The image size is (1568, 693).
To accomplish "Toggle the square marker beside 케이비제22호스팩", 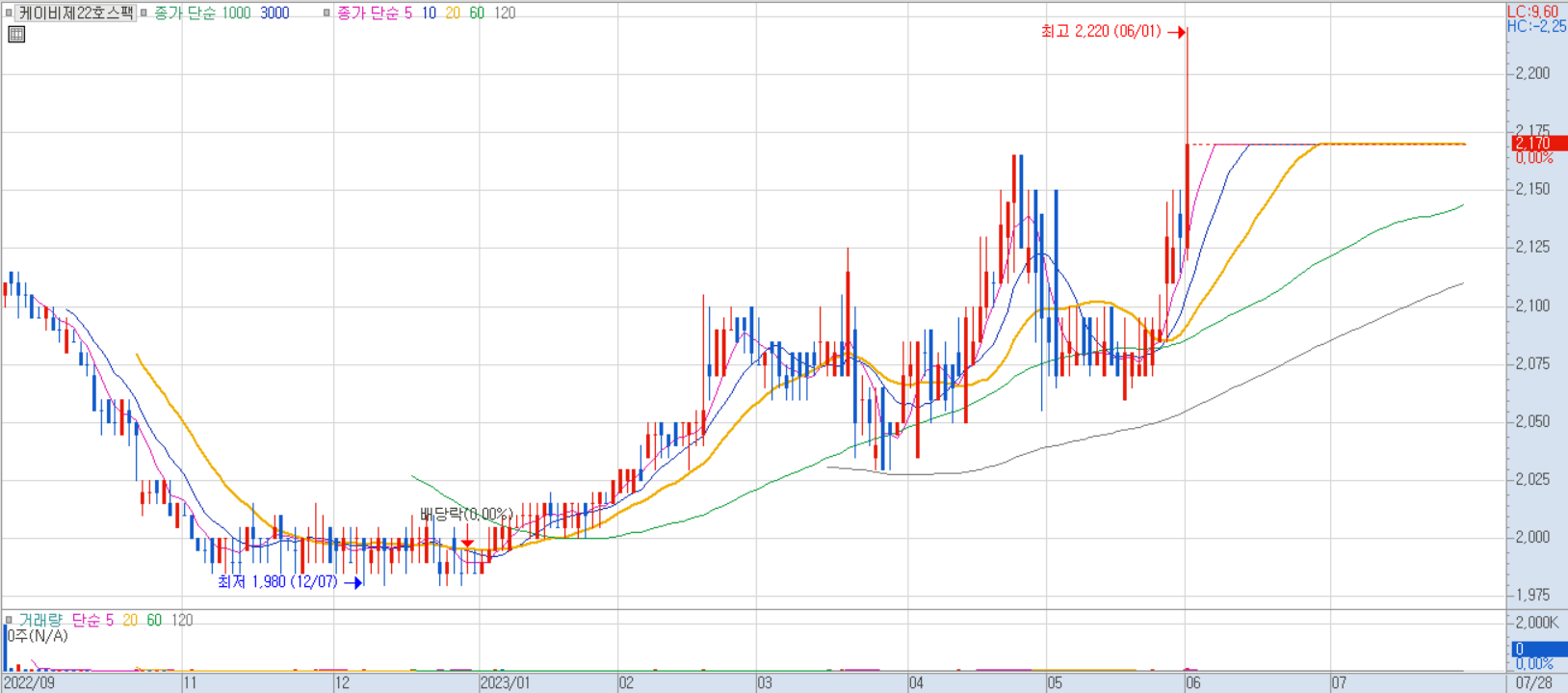I will 9,13.
